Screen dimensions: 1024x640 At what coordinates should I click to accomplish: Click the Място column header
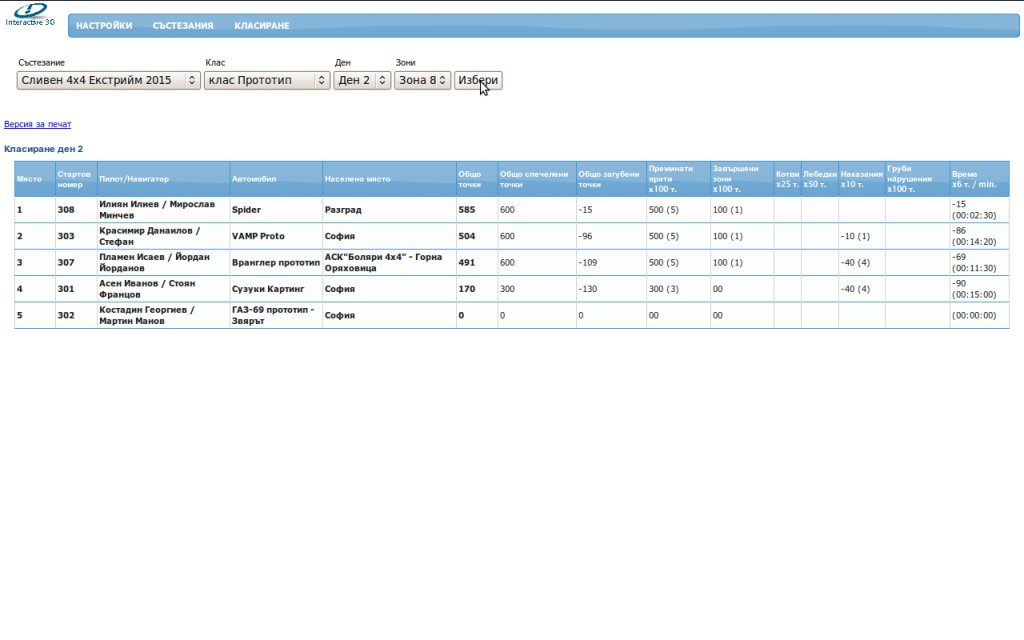tap(35, 179)
